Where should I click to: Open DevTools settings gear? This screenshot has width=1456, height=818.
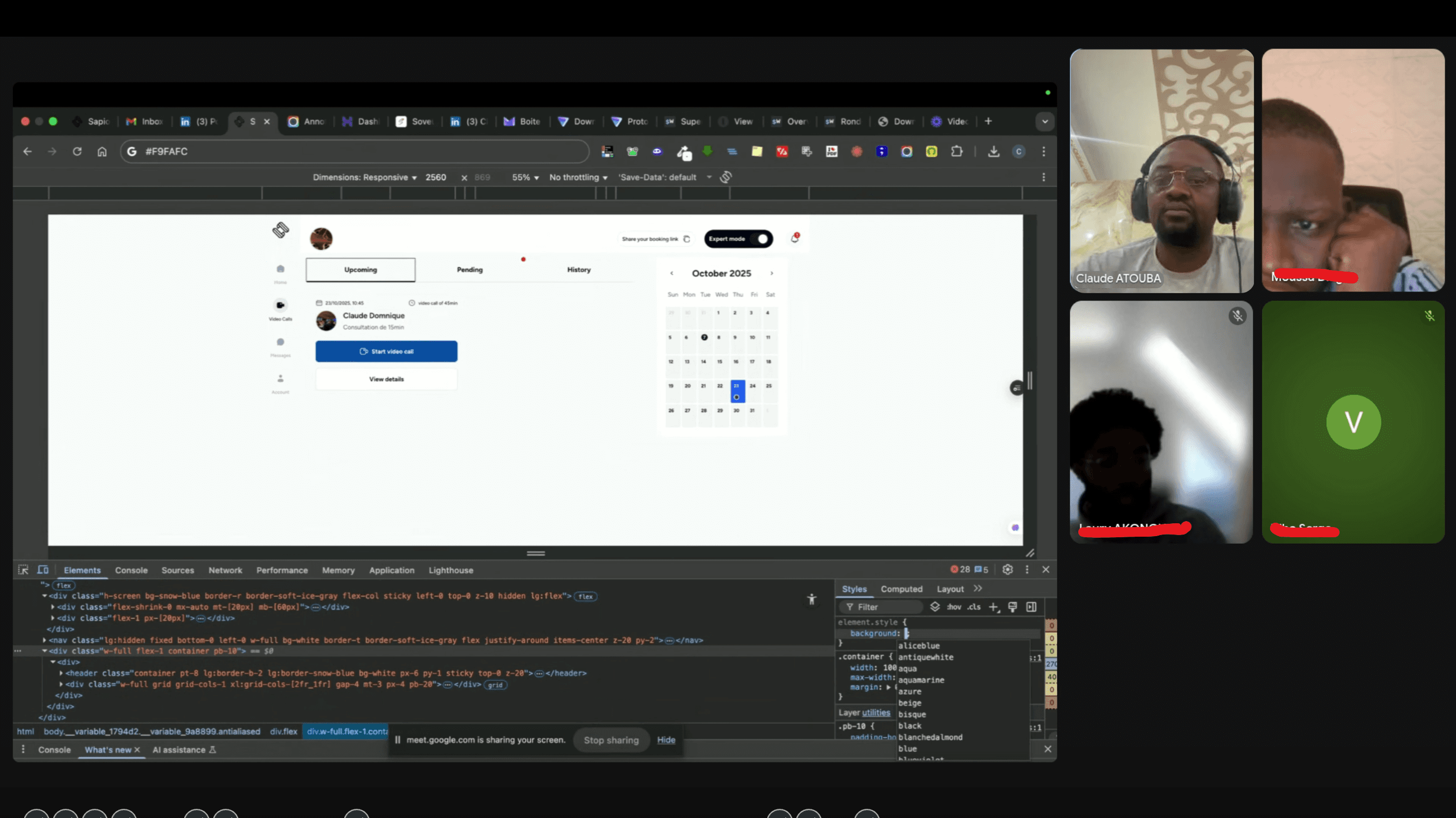[1007, 570]
